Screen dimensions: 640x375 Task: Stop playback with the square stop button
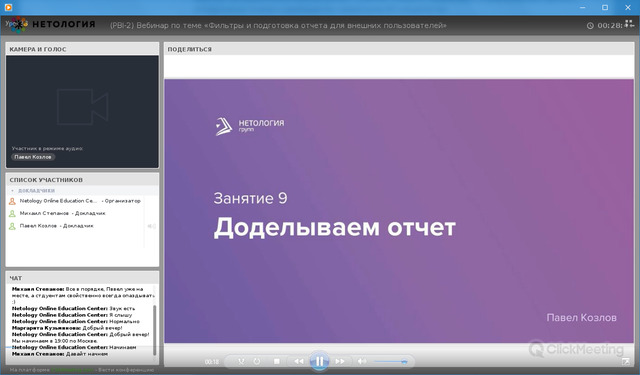coord(276,361)
